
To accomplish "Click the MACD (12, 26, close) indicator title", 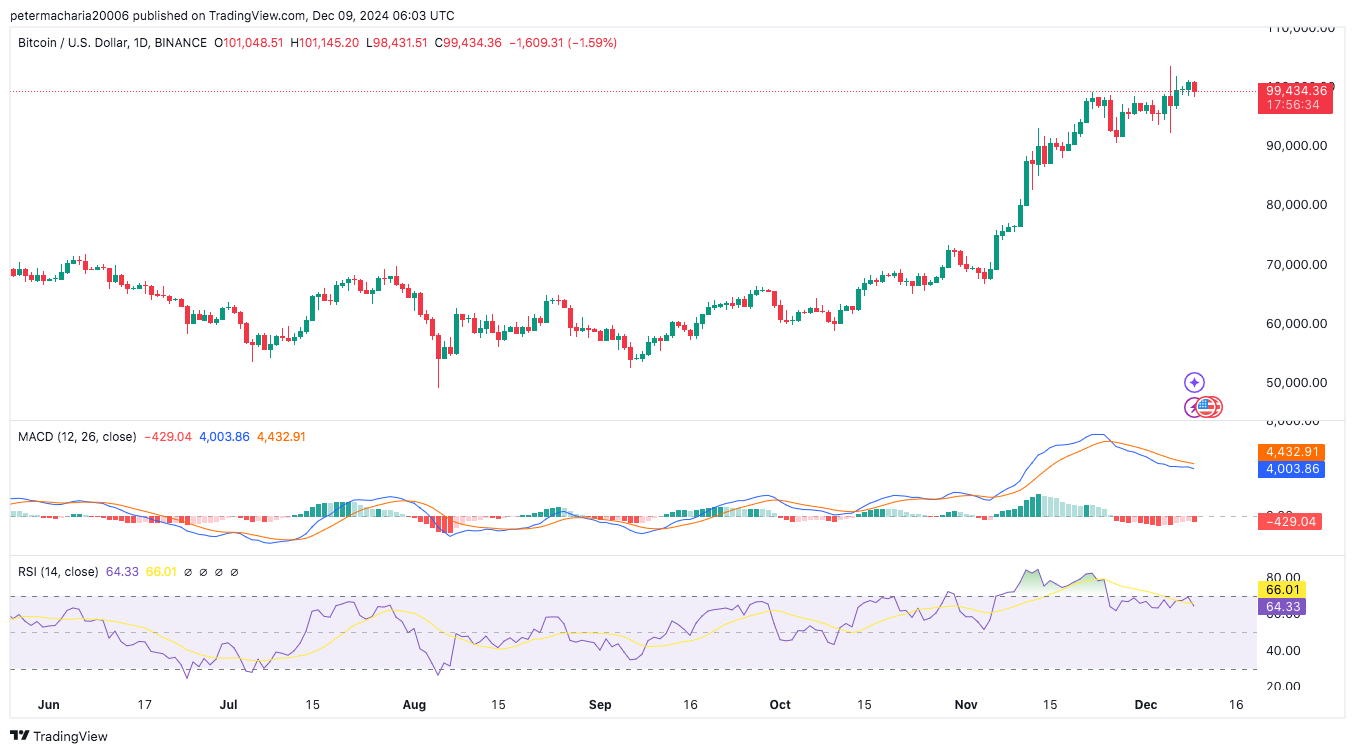I will click(77, 437).
